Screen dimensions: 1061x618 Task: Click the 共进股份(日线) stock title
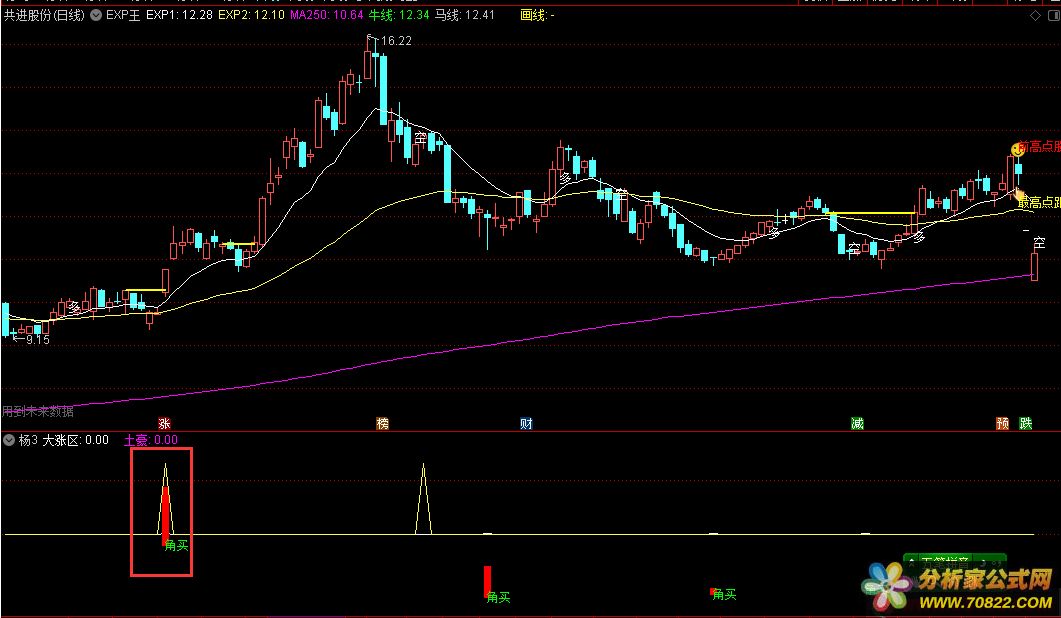click(45, 15)
